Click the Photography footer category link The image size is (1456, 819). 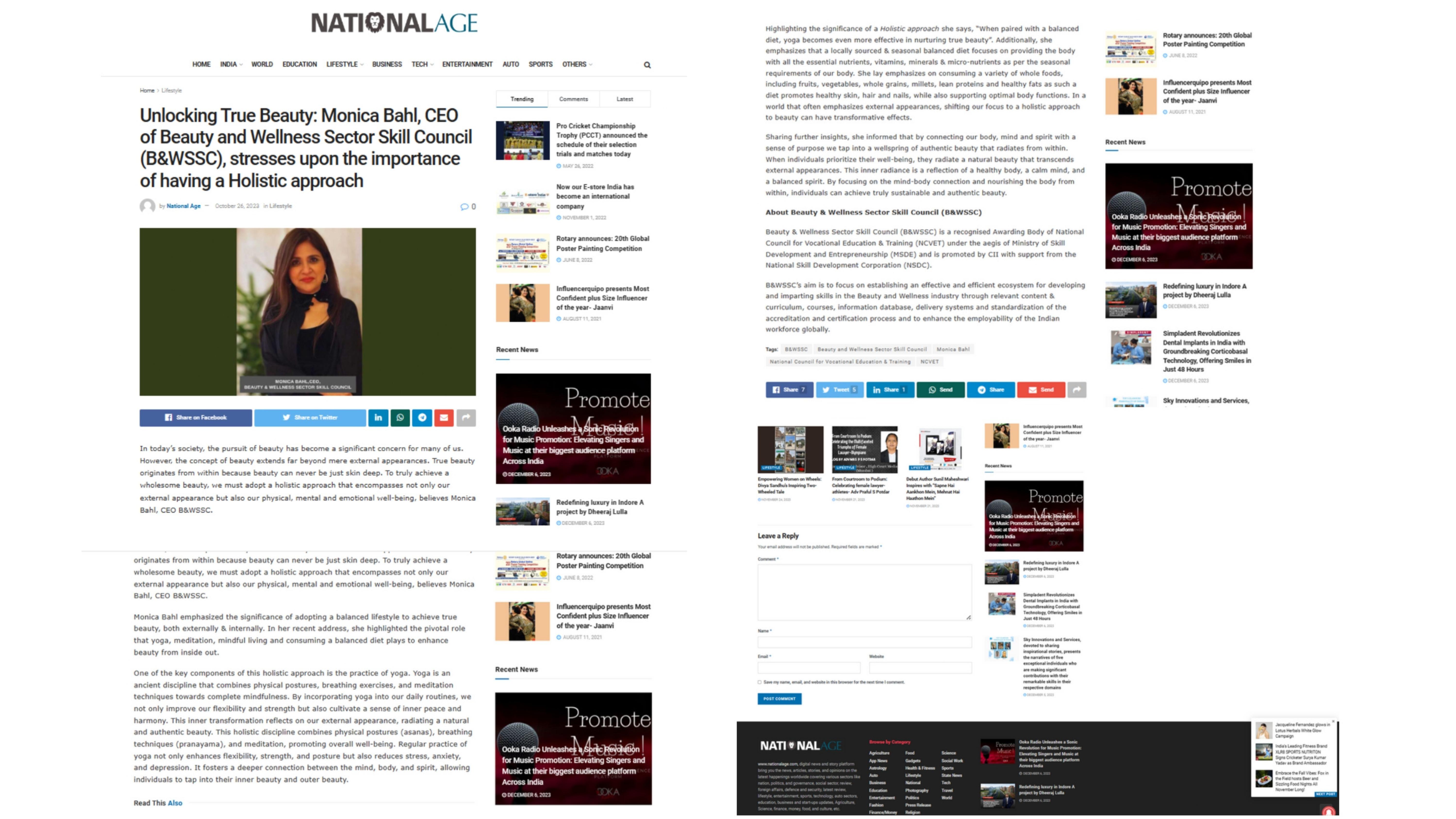point(917,791)
